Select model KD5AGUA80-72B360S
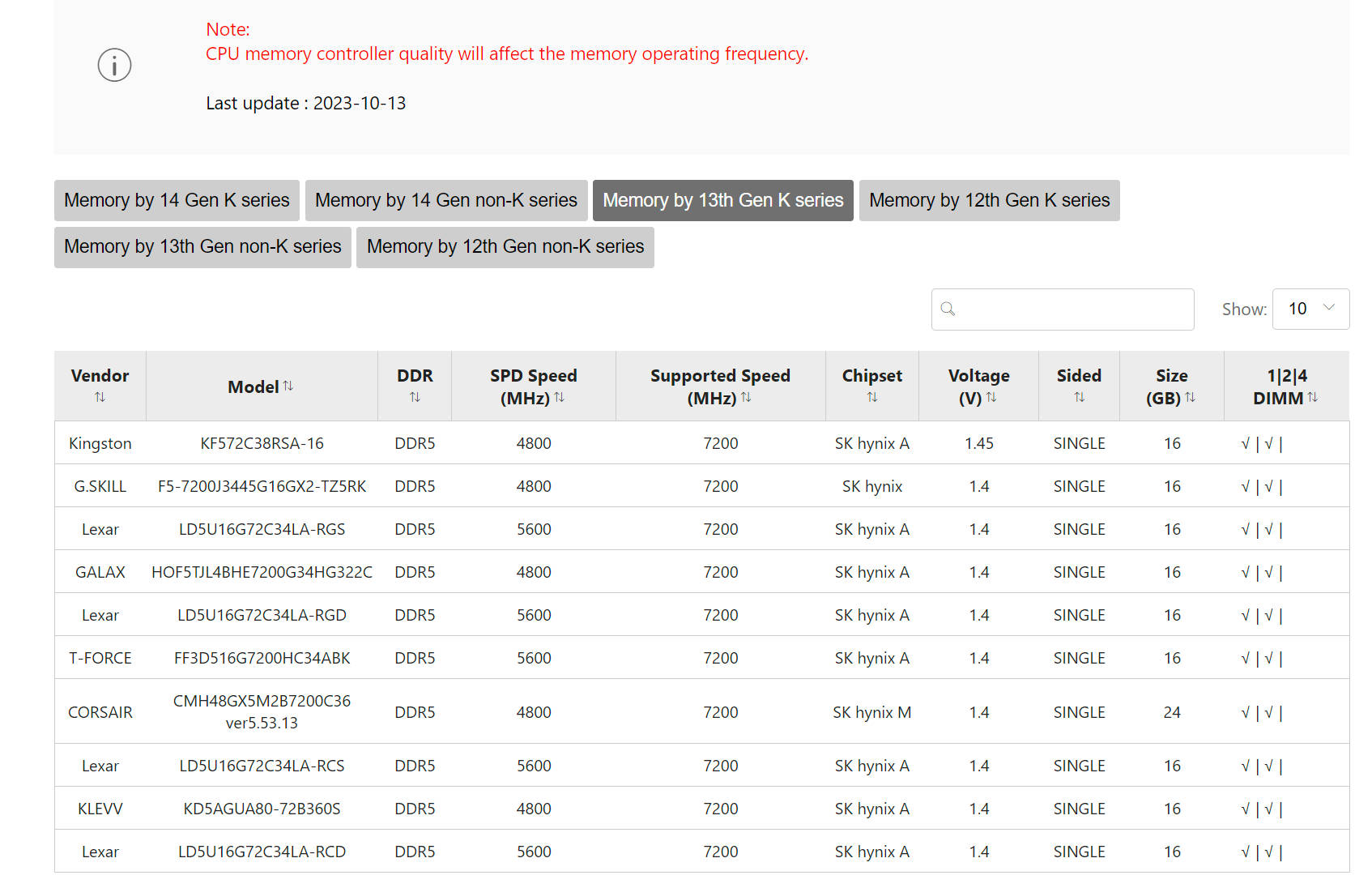1372x888 pixels. (262, 809)
